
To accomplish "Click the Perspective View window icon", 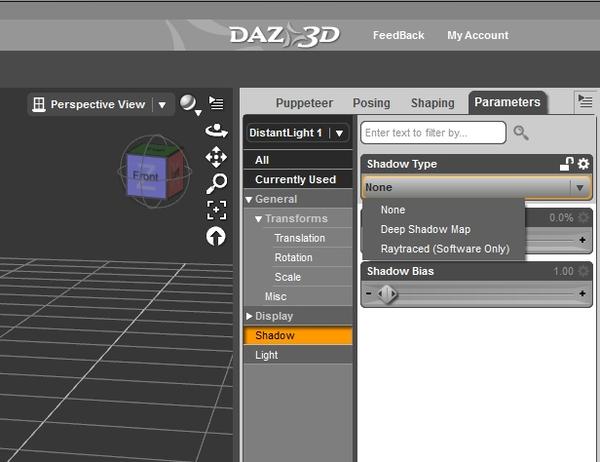I will (x=39, y=104).
